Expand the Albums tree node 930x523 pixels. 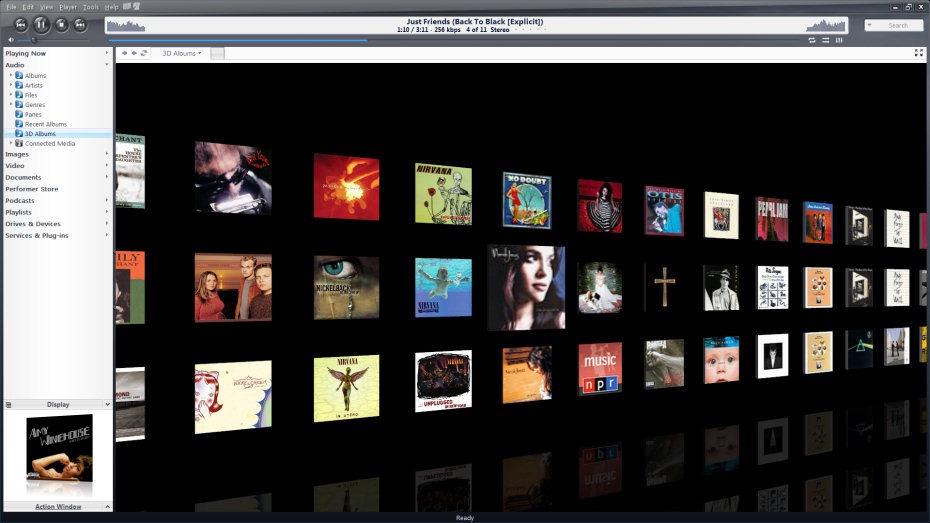click(11, 75)
